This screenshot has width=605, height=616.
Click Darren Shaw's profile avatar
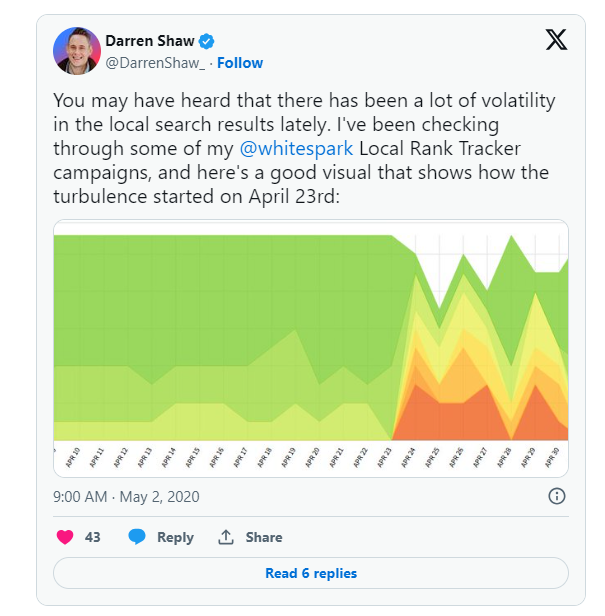click(x=77, y=51)
